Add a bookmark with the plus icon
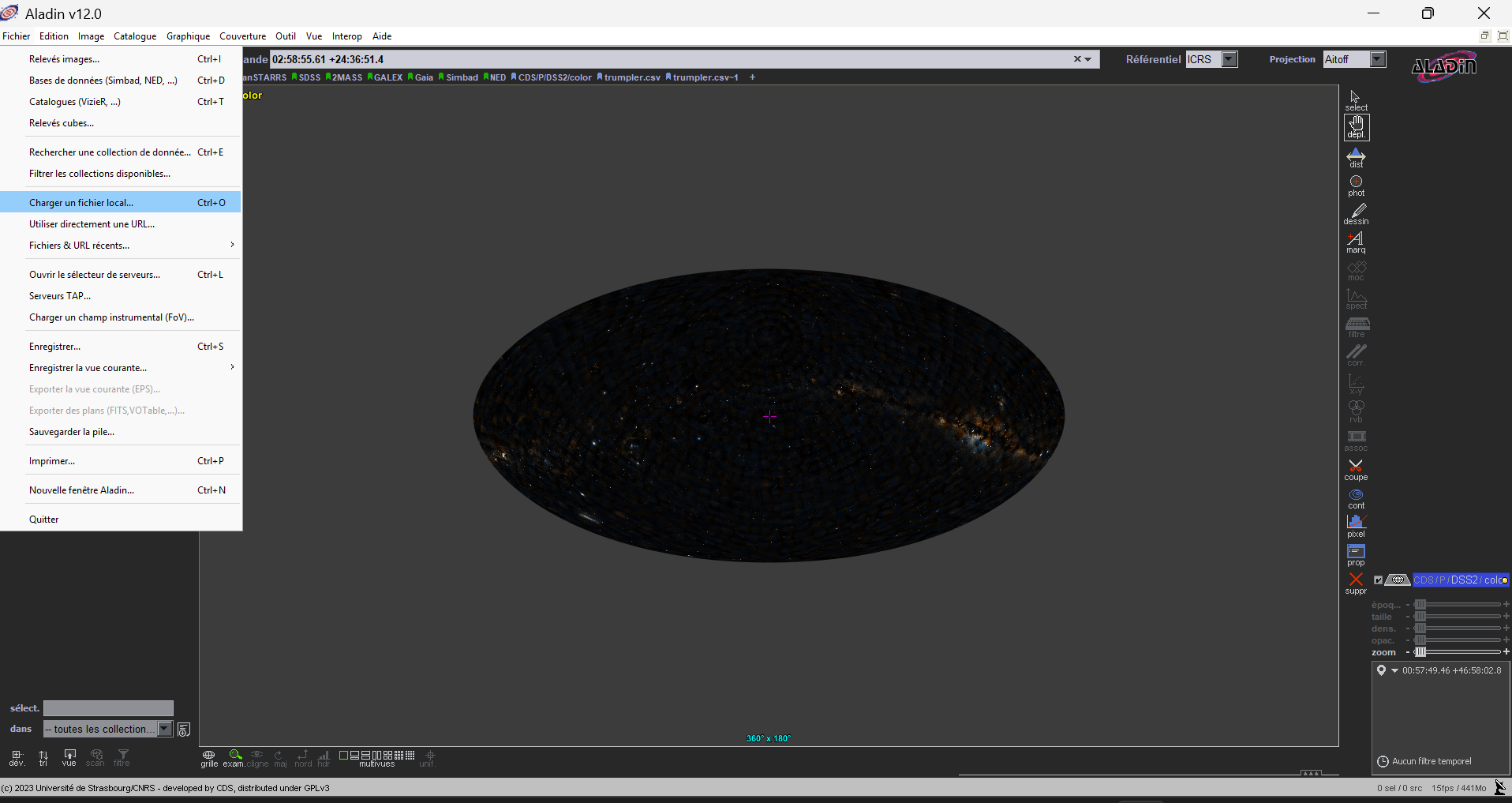 coord(752,77)
